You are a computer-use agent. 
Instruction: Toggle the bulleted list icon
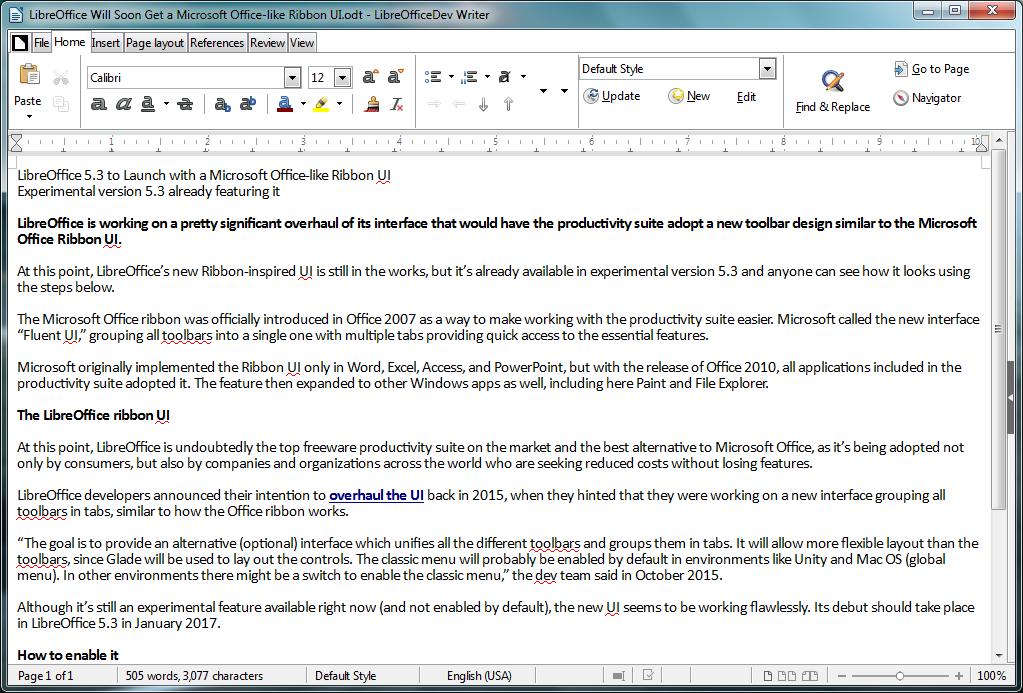(x=433, y=77)
